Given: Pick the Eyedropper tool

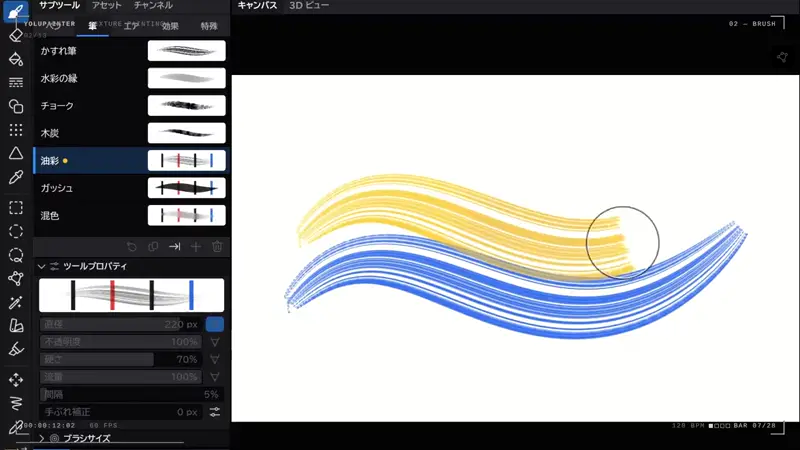Looking at the screenshot, I should click(16, 177).
